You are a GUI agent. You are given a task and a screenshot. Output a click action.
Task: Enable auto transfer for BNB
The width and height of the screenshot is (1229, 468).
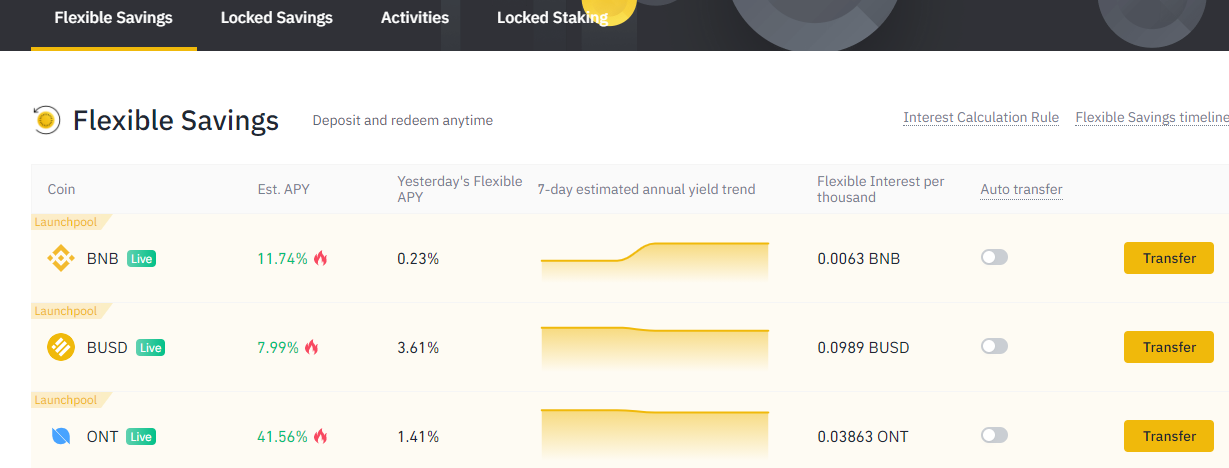(x=994, y=257)
